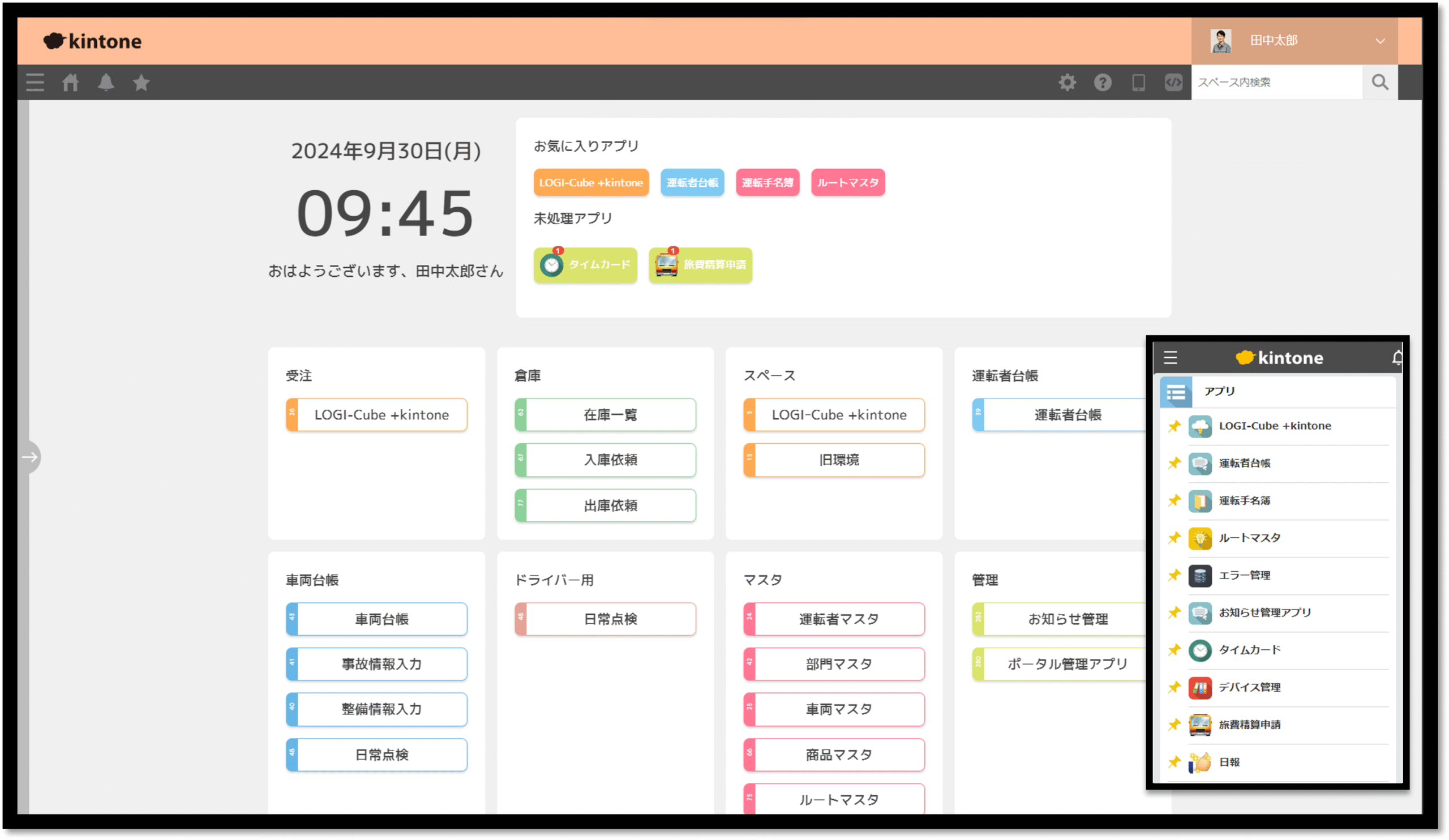Image resolution: width=1449 pixels, height=840 pixels.
Task: Open the mobile preview hamburger menu
Action: click(1171, 358)
